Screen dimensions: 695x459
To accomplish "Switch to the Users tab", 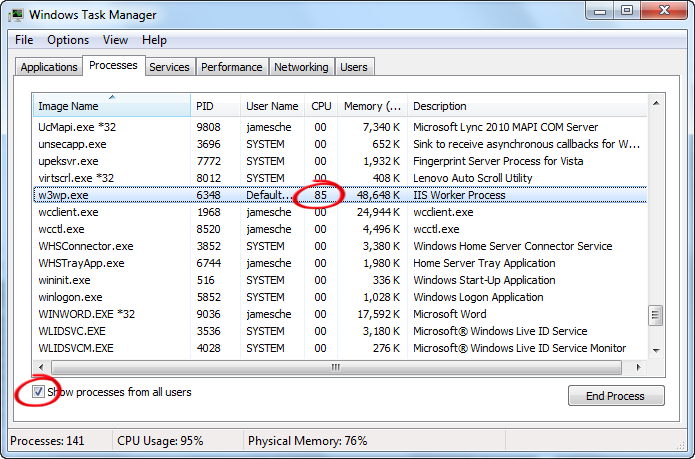I will 354,67.
